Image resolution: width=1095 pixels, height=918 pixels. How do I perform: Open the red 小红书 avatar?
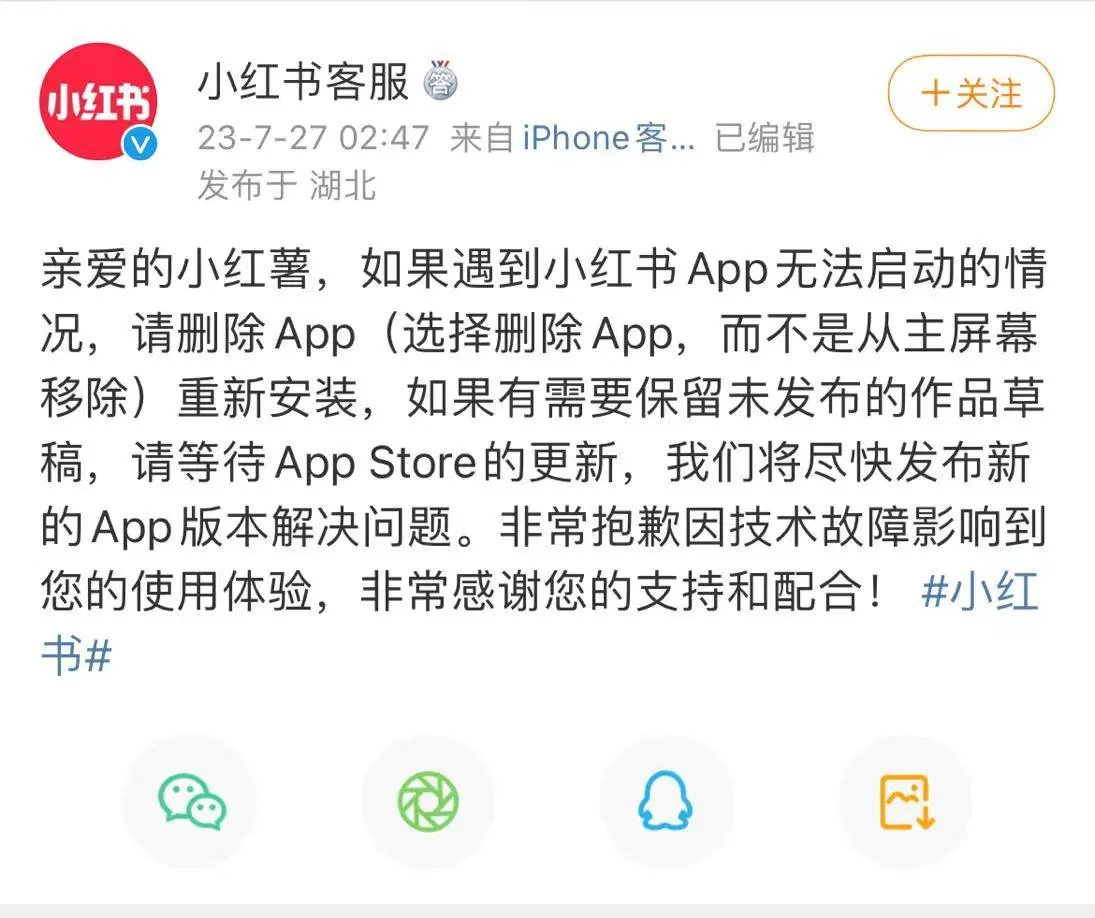[98, 101]
